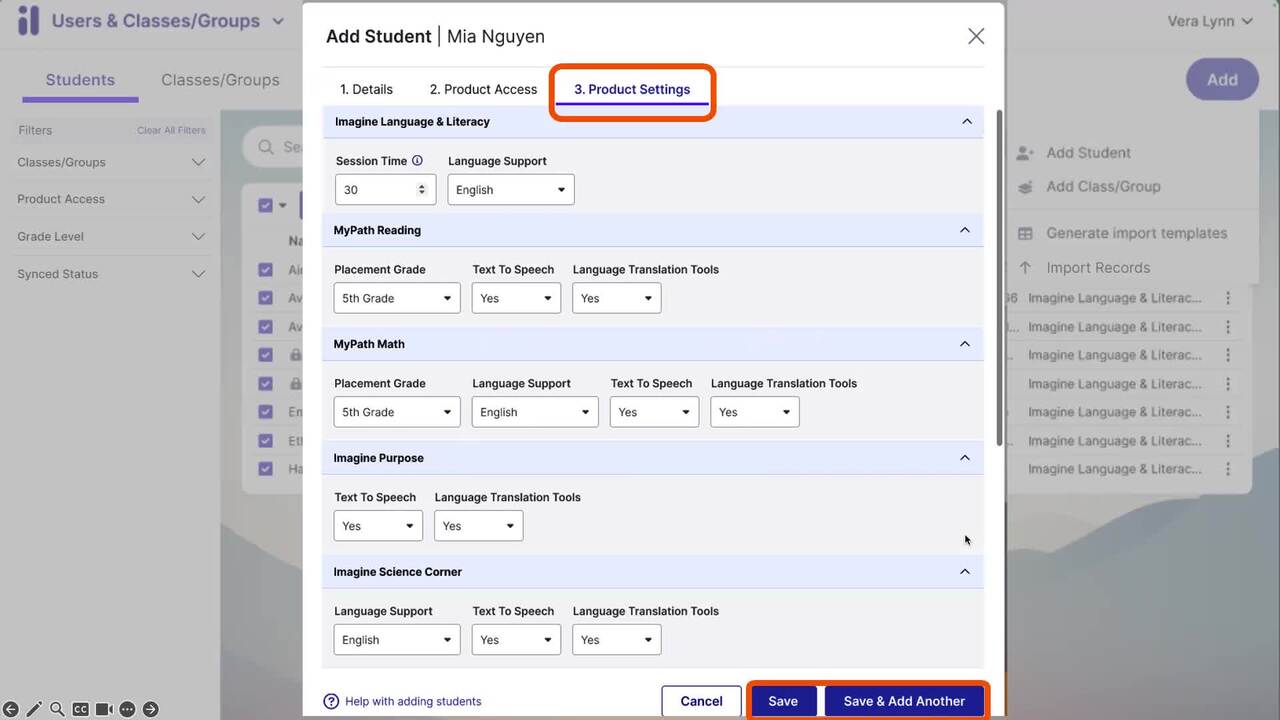Click the info icon beside Session Time
The height and width of the screenshot is (720, 1280).
[417, 161]
